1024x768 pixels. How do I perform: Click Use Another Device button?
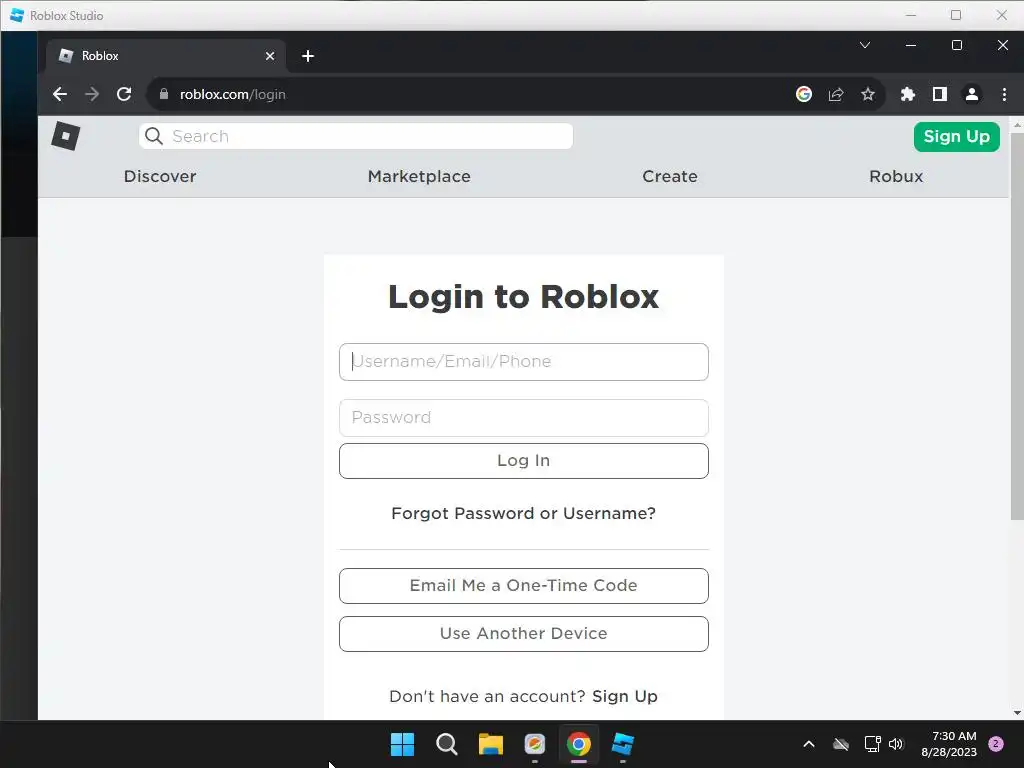[523, 633]
